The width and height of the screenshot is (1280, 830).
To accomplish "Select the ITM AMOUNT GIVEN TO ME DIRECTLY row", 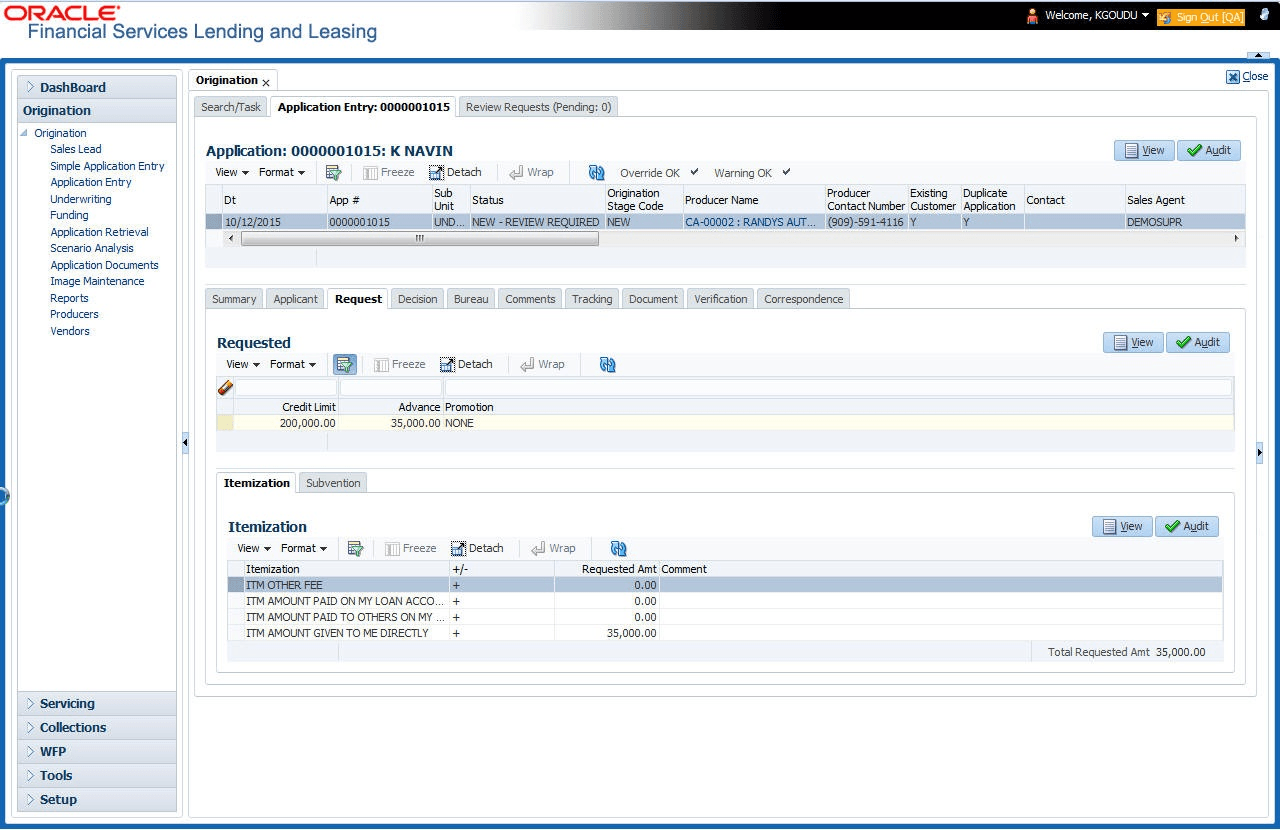I will pyautogui.click(x=725, y=633).
